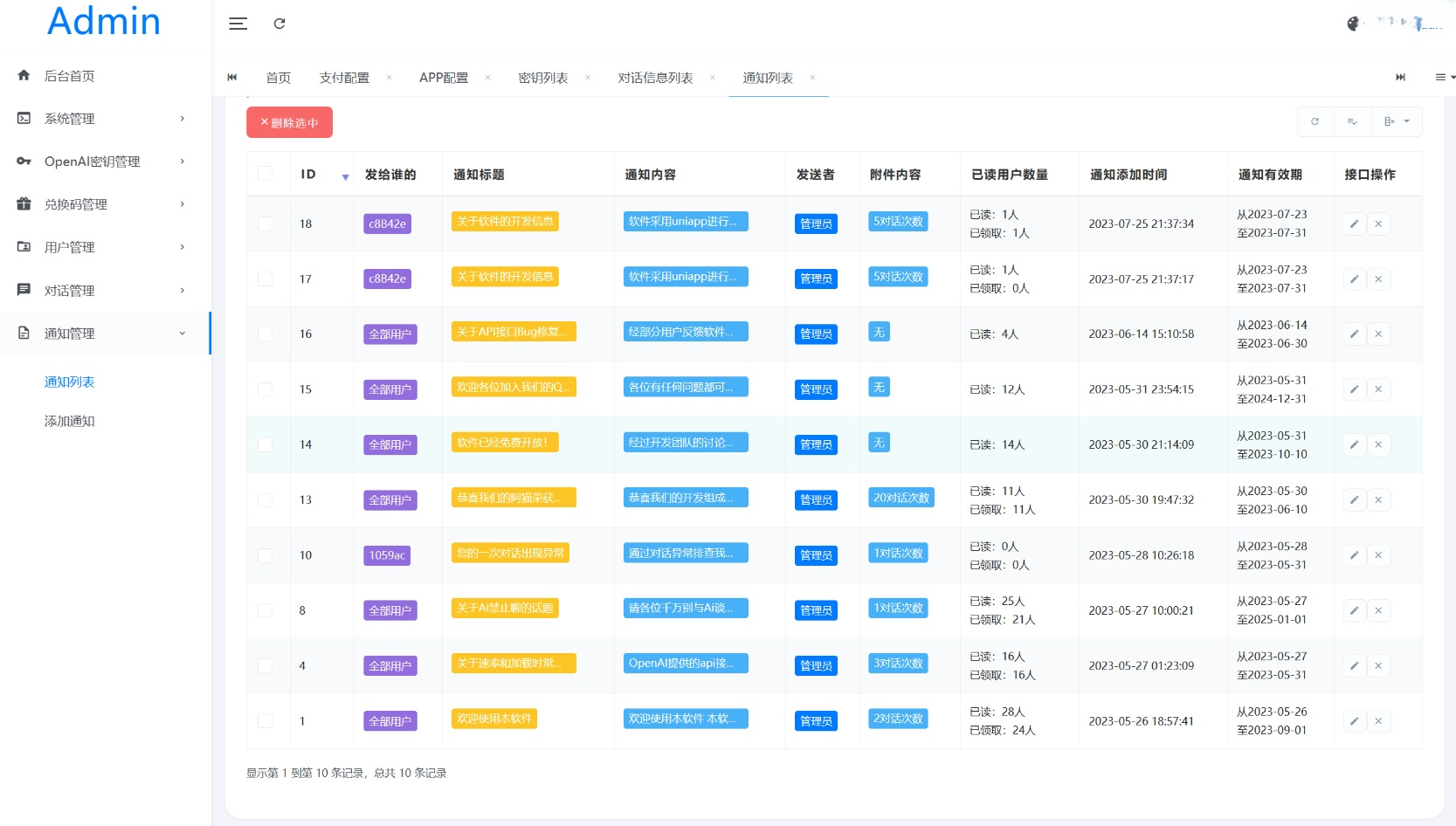
Task: Click the home icon beside 后台首页
Action: click(x=24, y=76)
